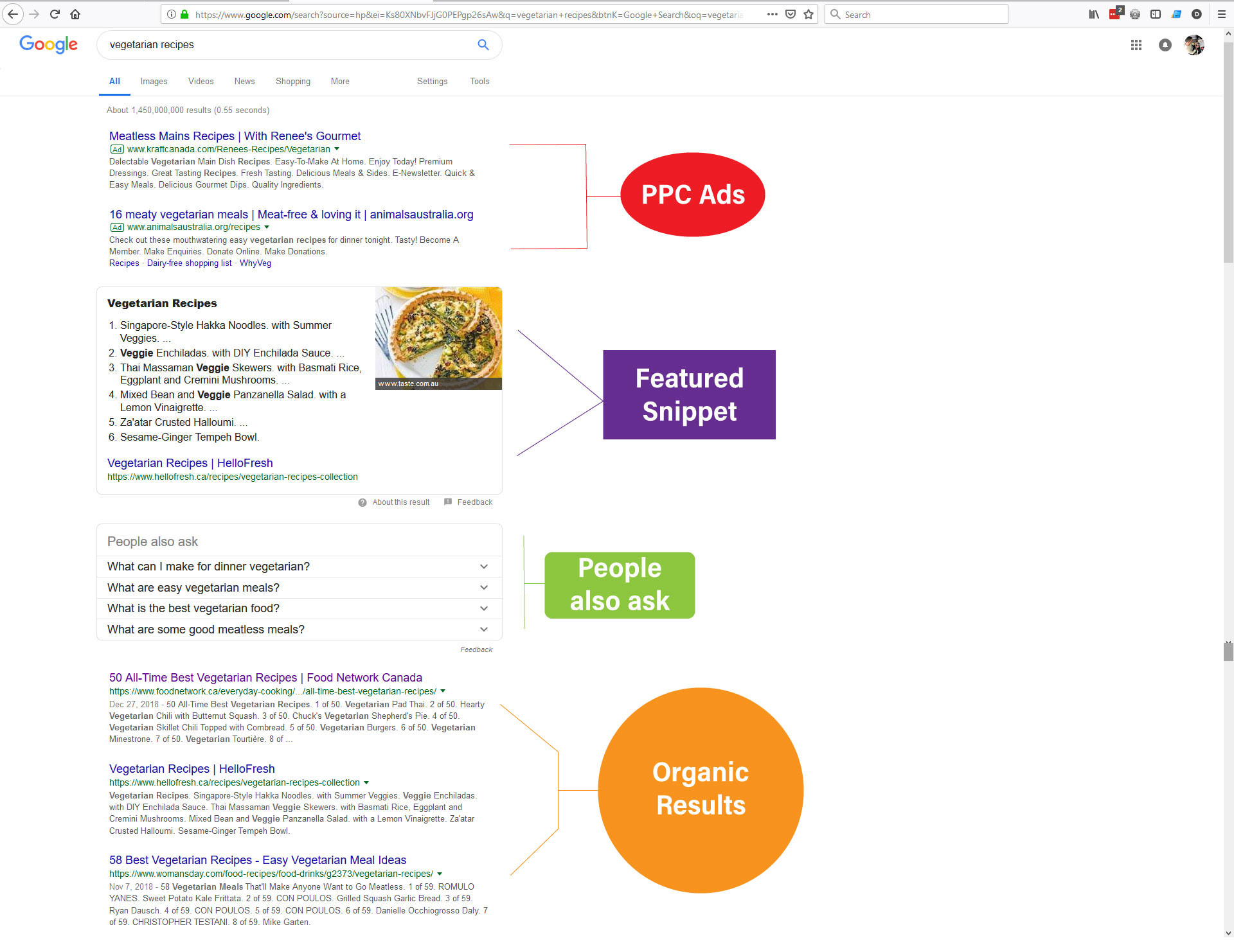Toggle the browser sidebar icon
The image size is (1234, 952).
1156,14
